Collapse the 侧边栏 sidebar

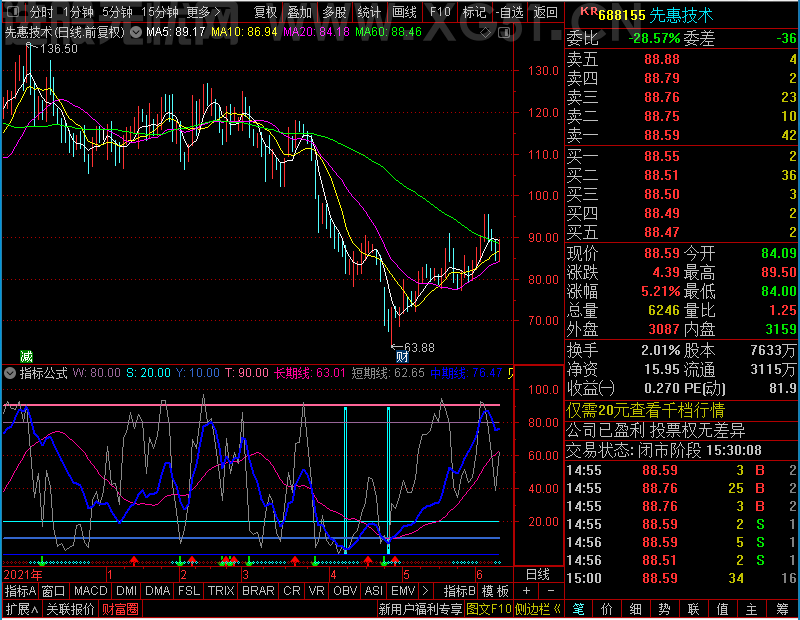538,609
